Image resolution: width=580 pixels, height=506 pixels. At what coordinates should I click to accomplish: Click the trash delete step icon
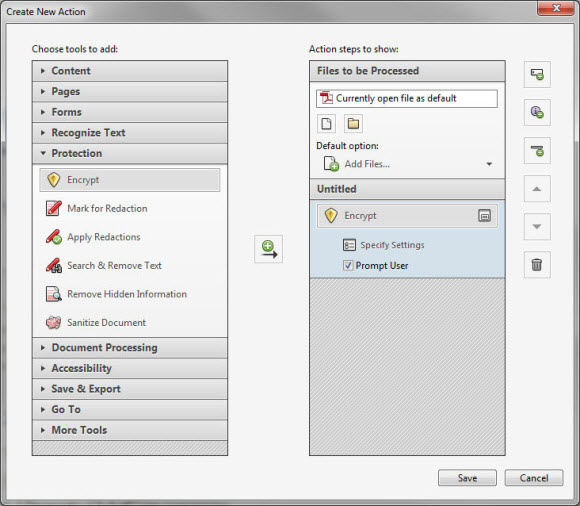(537, 264)
